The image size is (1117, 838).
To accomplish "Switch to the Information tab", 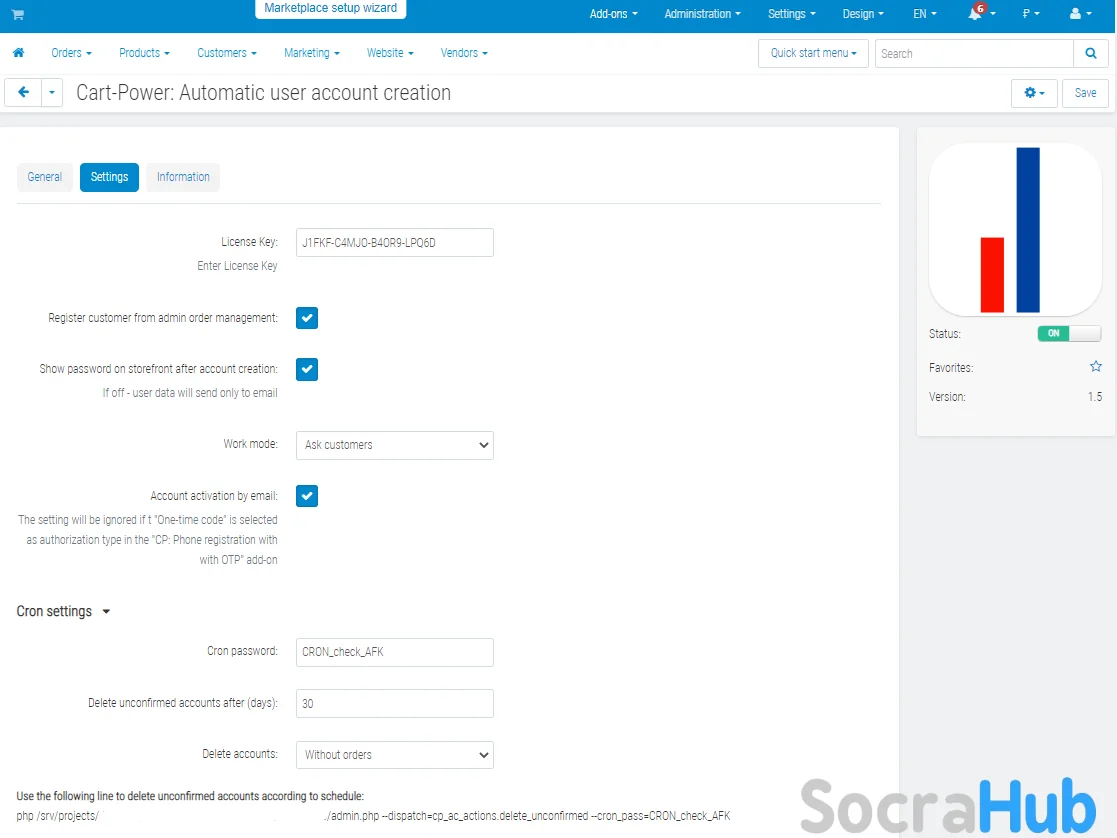I will coord(183,177).
